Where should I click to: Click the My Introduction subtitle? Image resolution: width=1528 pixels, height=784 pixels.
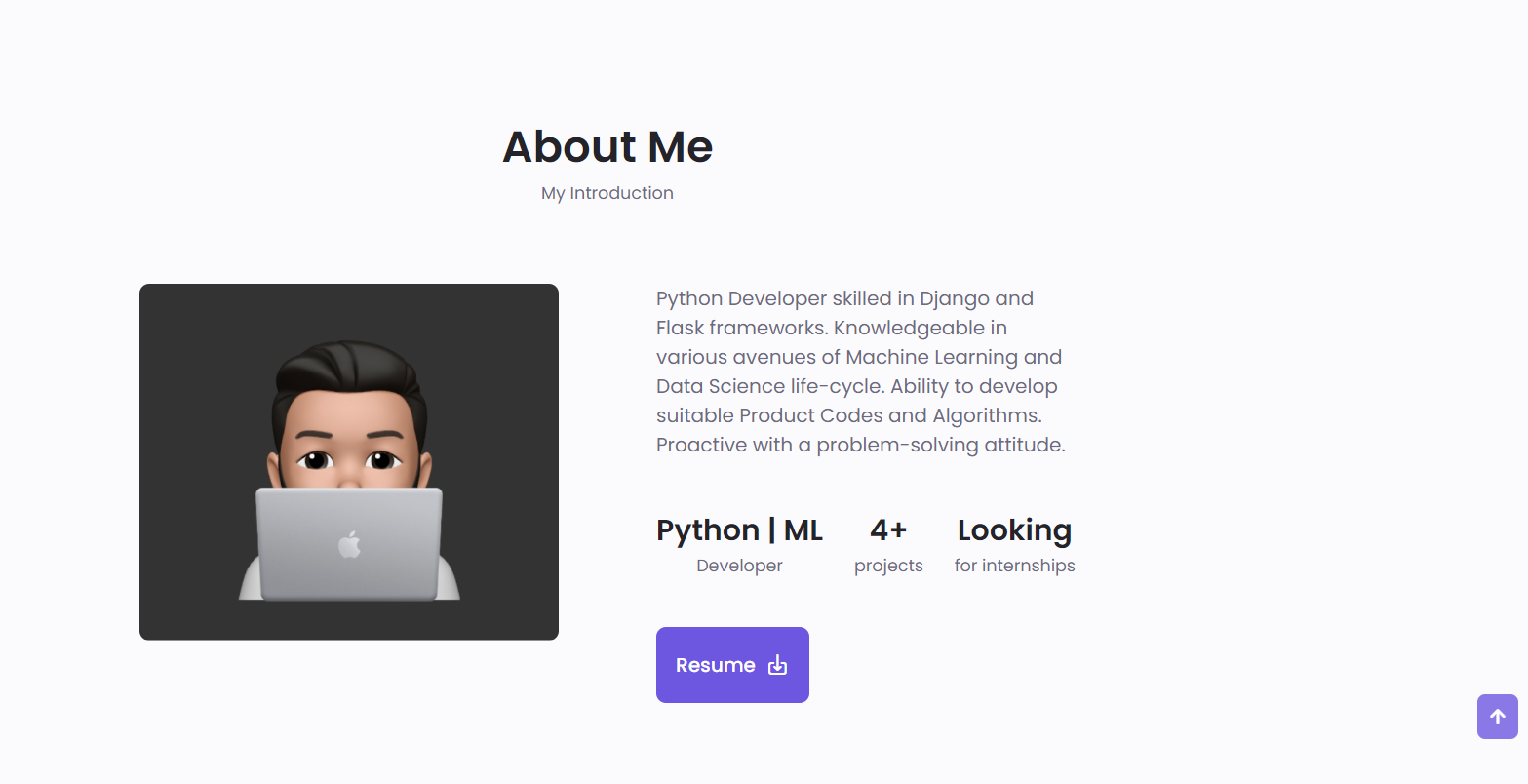point(607,193)
